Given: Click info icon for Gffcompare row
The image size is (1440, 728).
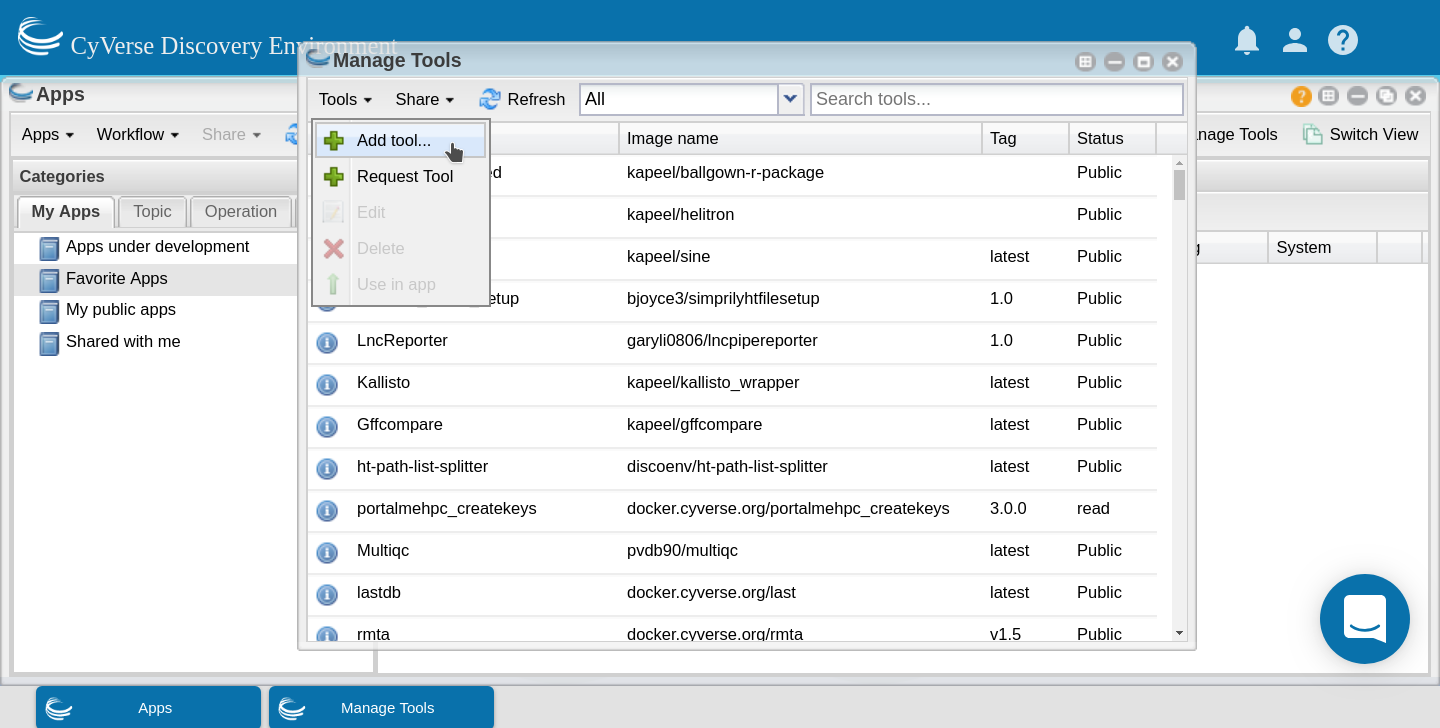Looking at the screenshot, I should 327,426.
